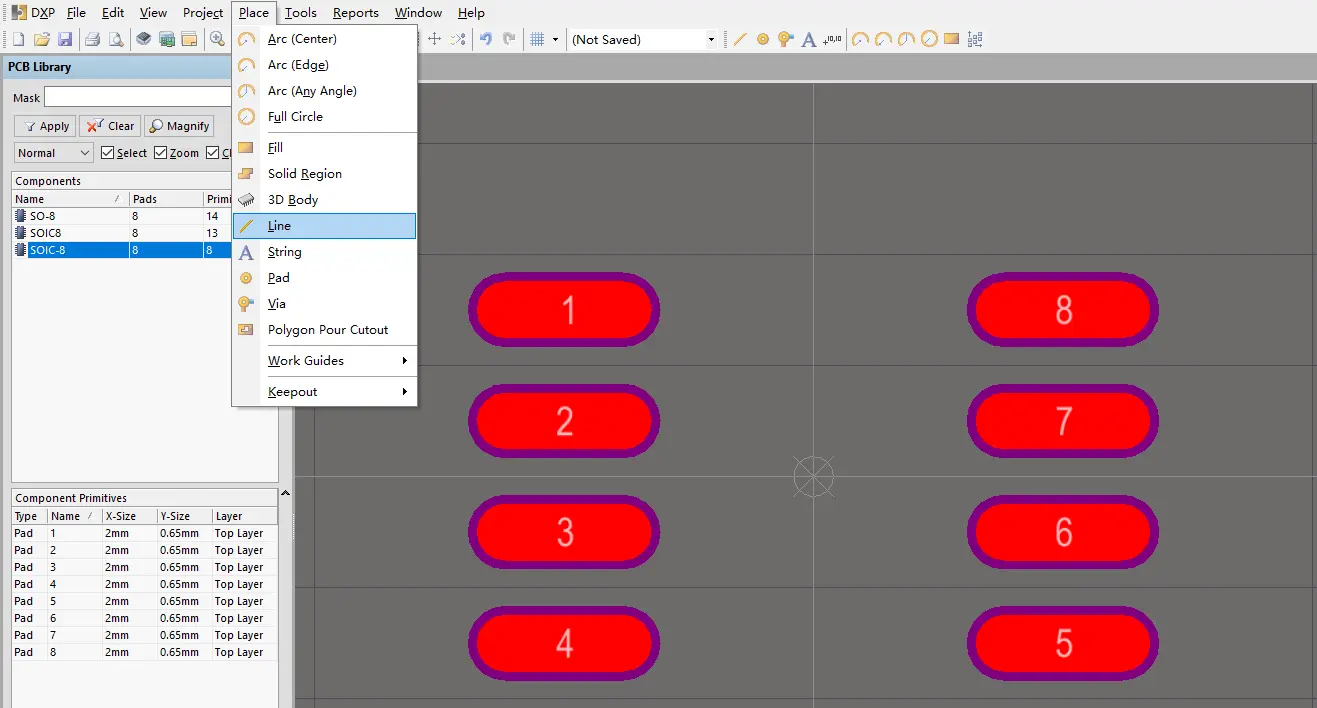Select the Place Pad toolbar icon
Screen dimensions: 1317x708
[763, 40]
